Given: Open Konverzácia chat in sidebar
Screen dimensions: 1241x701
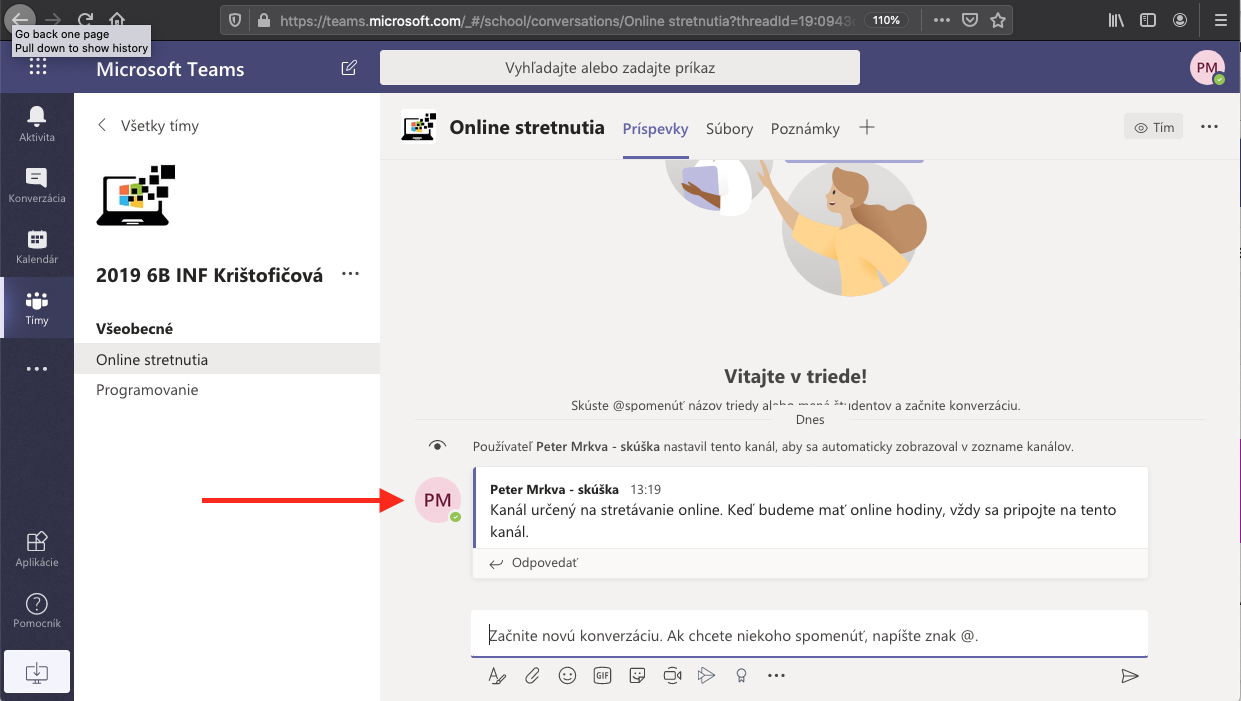Looking at the screenshot, I should click(37, 185).
